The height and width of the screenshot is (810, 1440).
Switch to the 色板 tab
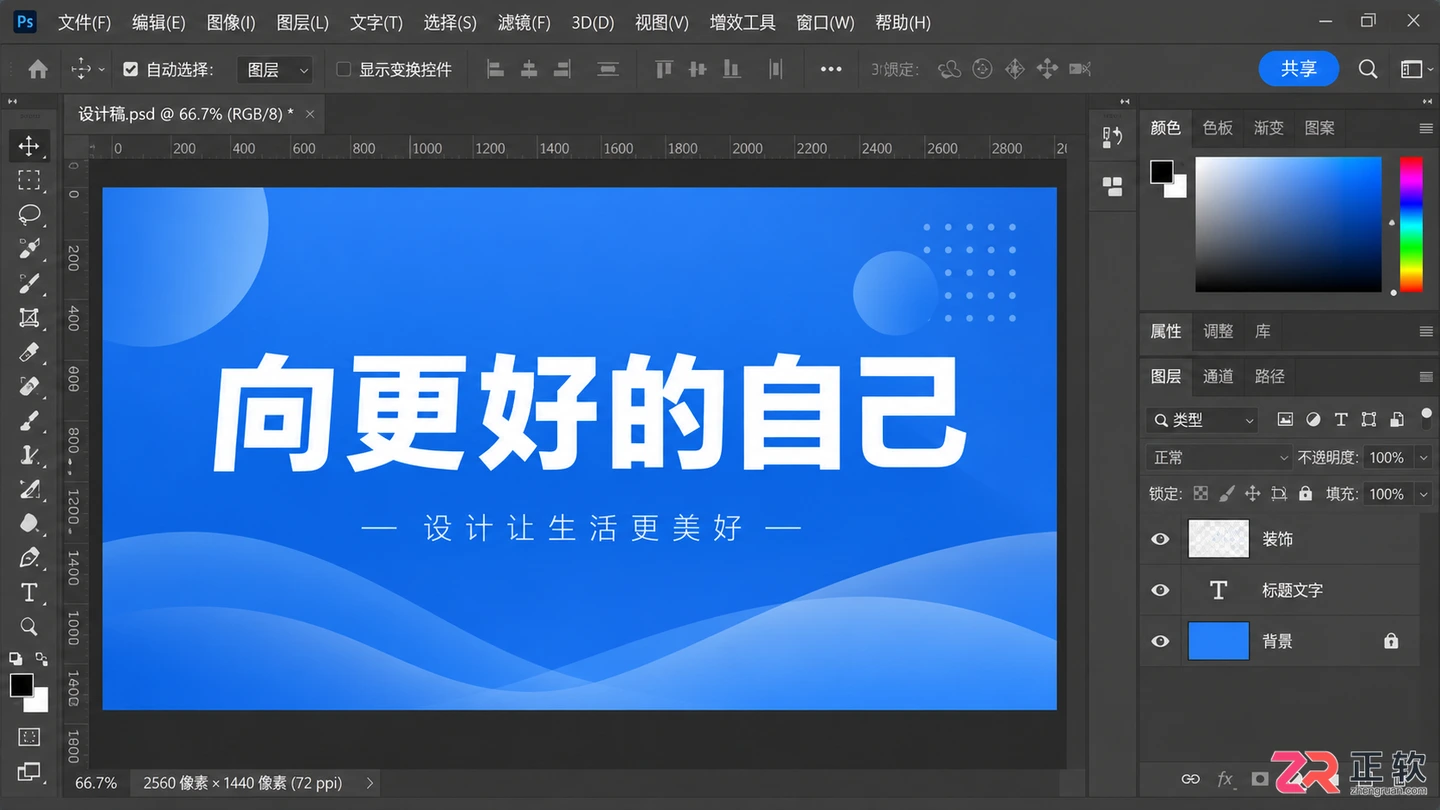coord(1218,128)
